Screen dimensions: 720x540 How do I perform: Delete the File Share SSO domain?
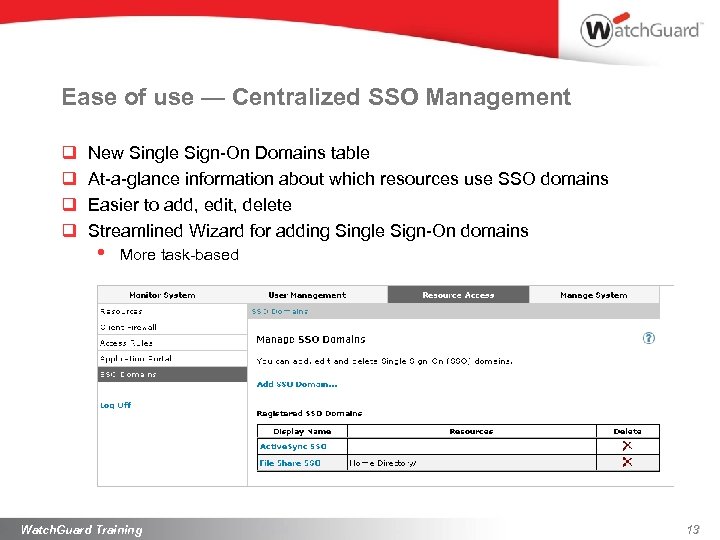(x=627, y=462)
